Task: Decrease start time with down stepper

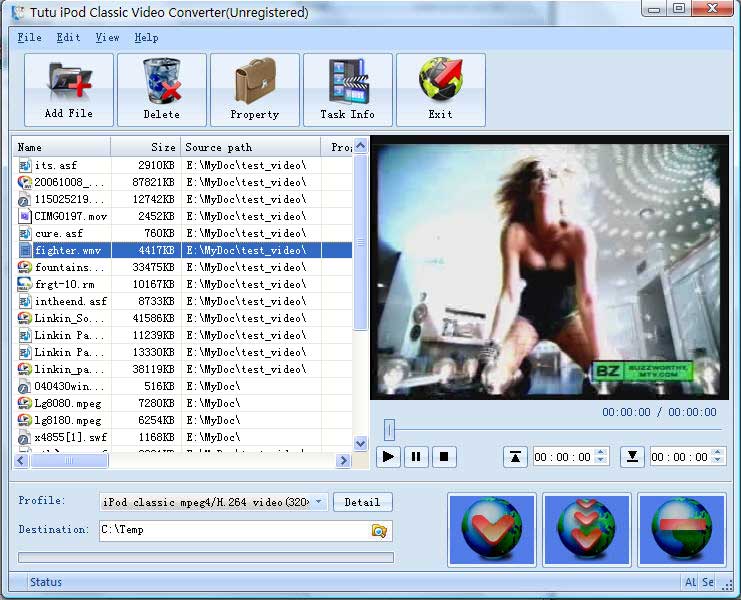Action: (x=601, y=461)
